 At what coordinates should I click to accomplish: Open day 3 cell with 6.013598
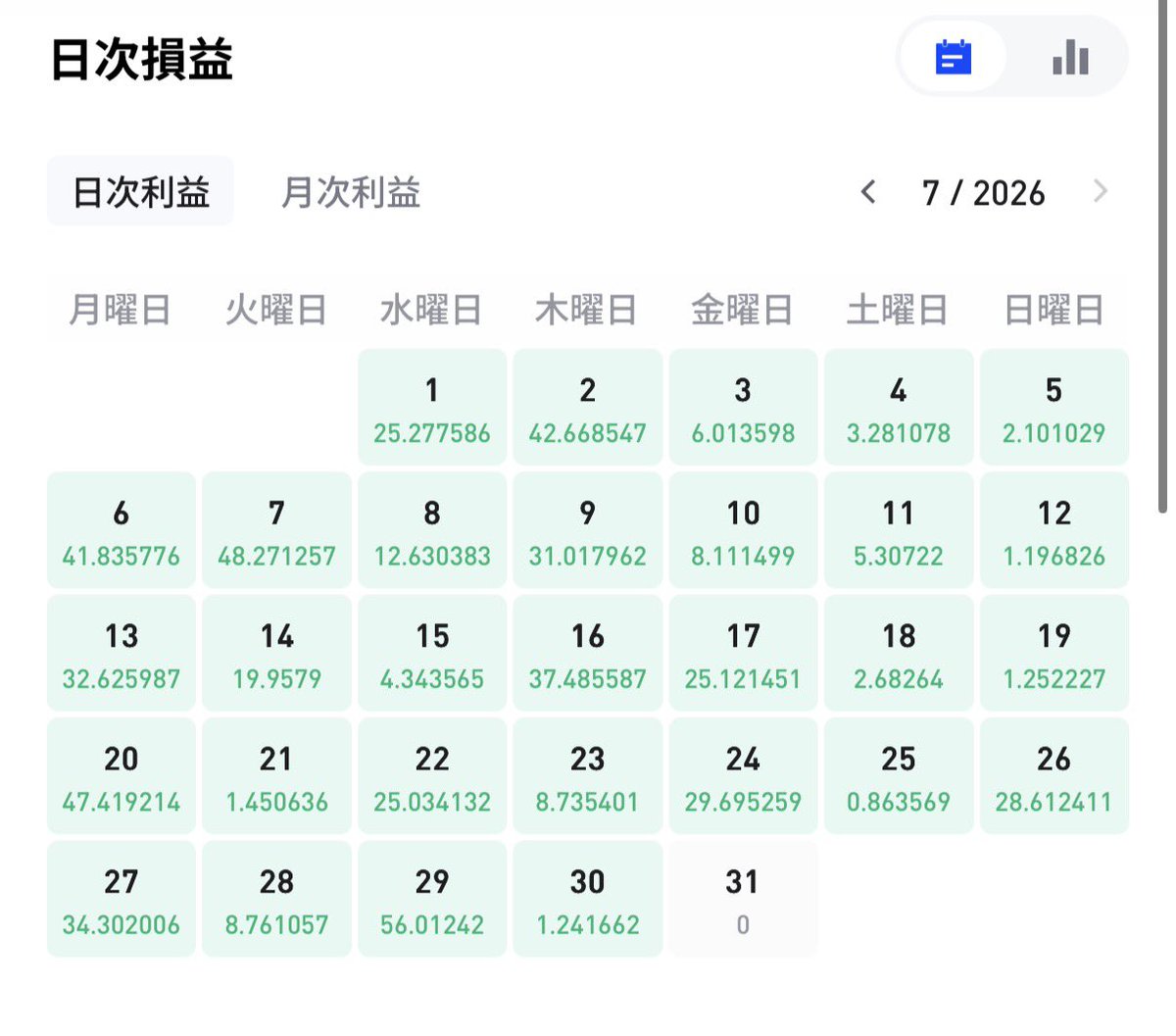[743, 407]
